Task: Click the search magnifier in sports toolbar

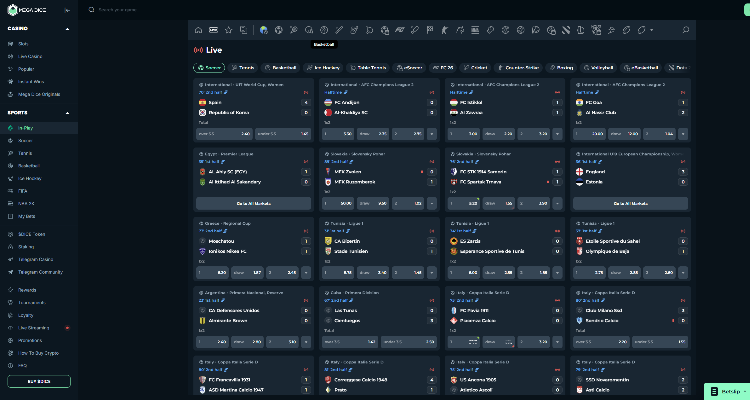Action: pyautogui.click(x=684, y=30)
